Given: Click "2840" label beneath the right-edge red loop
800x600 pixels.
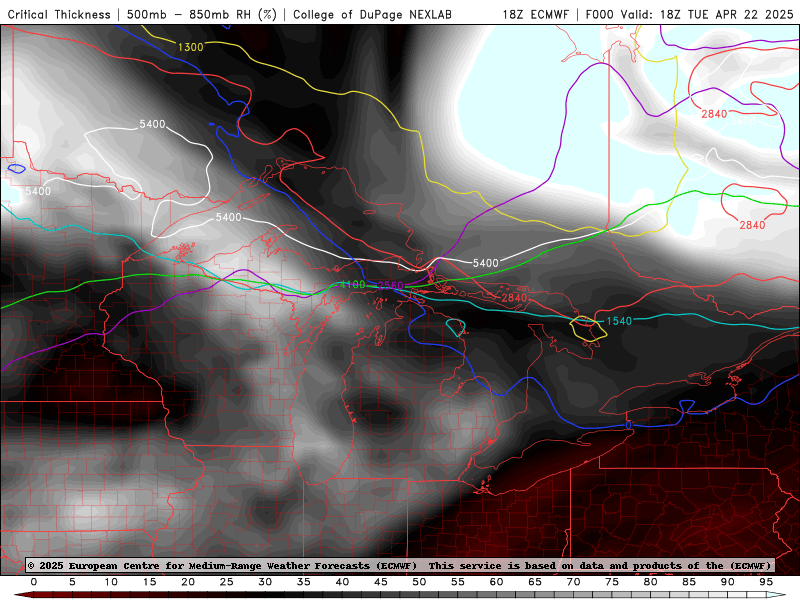Looking at the screenshot, I should (752, 225).
